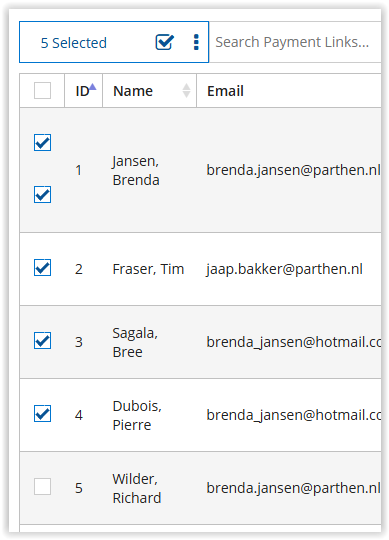Deselect the Fraser, Tim row checkbox
Viewport: 389px width, 540px height.
tap(42, 268)
